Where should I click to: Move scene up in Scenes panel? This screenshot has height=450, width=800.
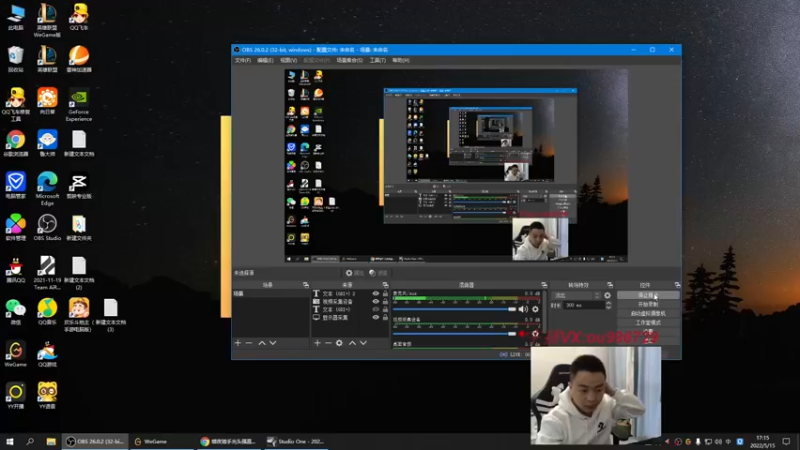pos(262,343)
